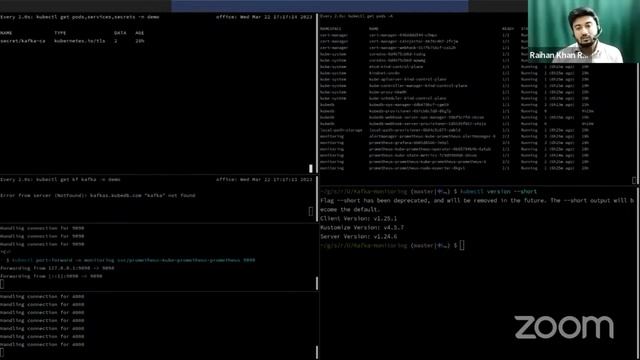Click the kube-apiserver-kind-control-plane pod row
Image resolution: width=640 pixels, height=360 pixels.
coord(454,79)
